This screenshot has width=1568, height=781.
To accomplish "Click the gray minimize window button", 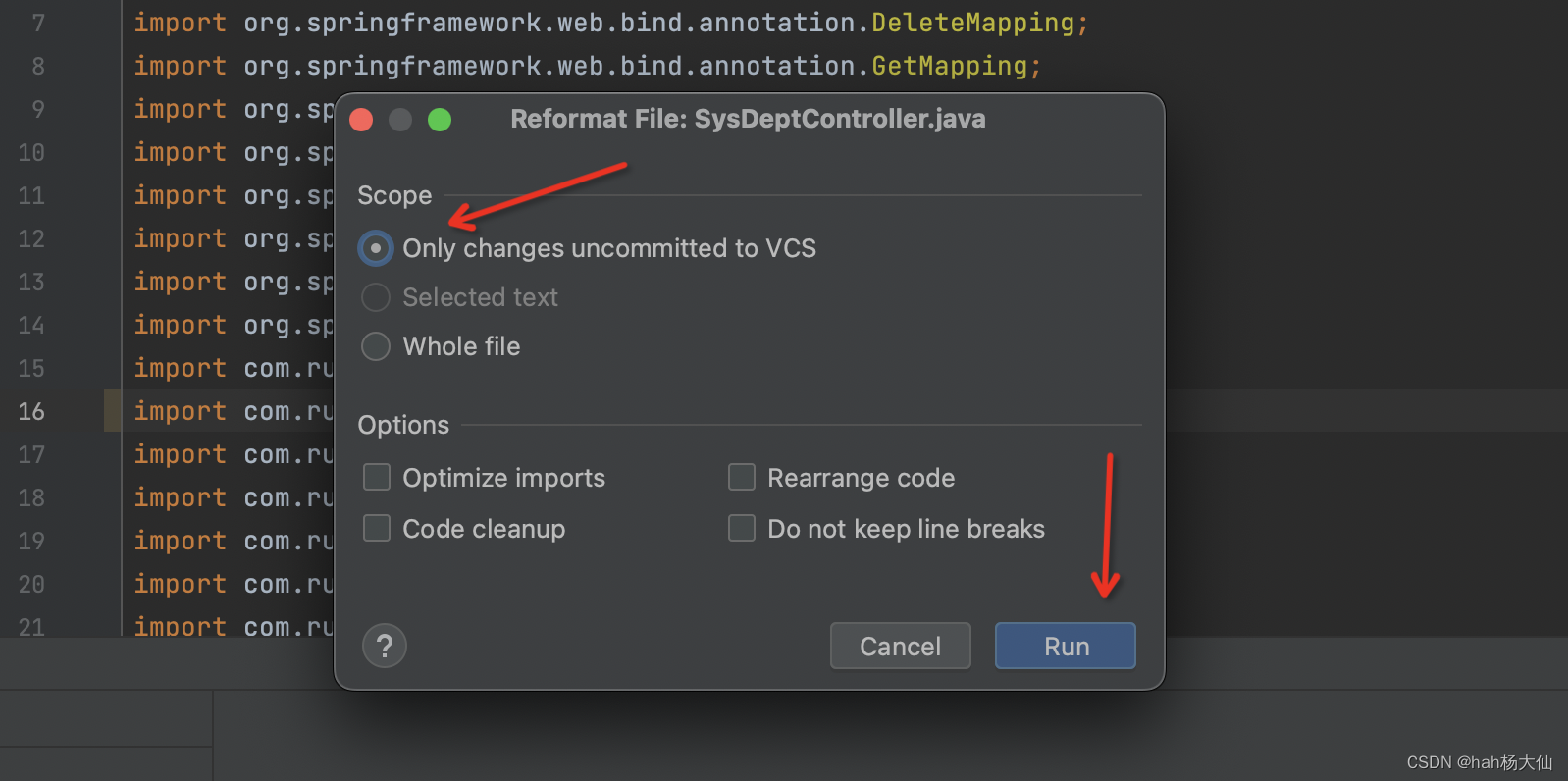I will 400,120.
